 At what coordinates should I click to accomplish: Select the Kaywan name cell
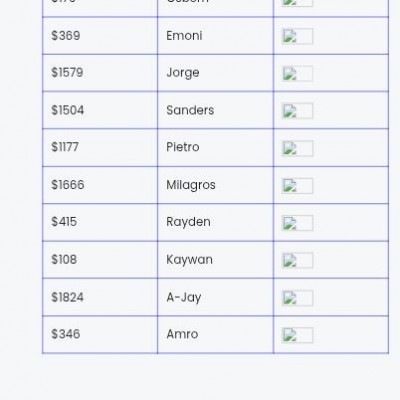click(215, 260)
